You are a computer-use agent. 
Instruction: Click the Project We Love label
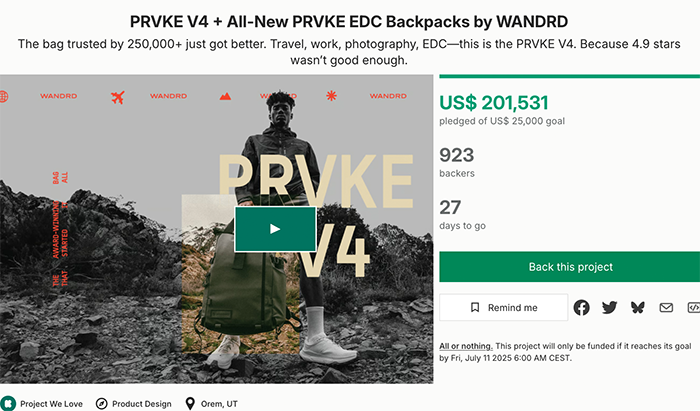51,404
